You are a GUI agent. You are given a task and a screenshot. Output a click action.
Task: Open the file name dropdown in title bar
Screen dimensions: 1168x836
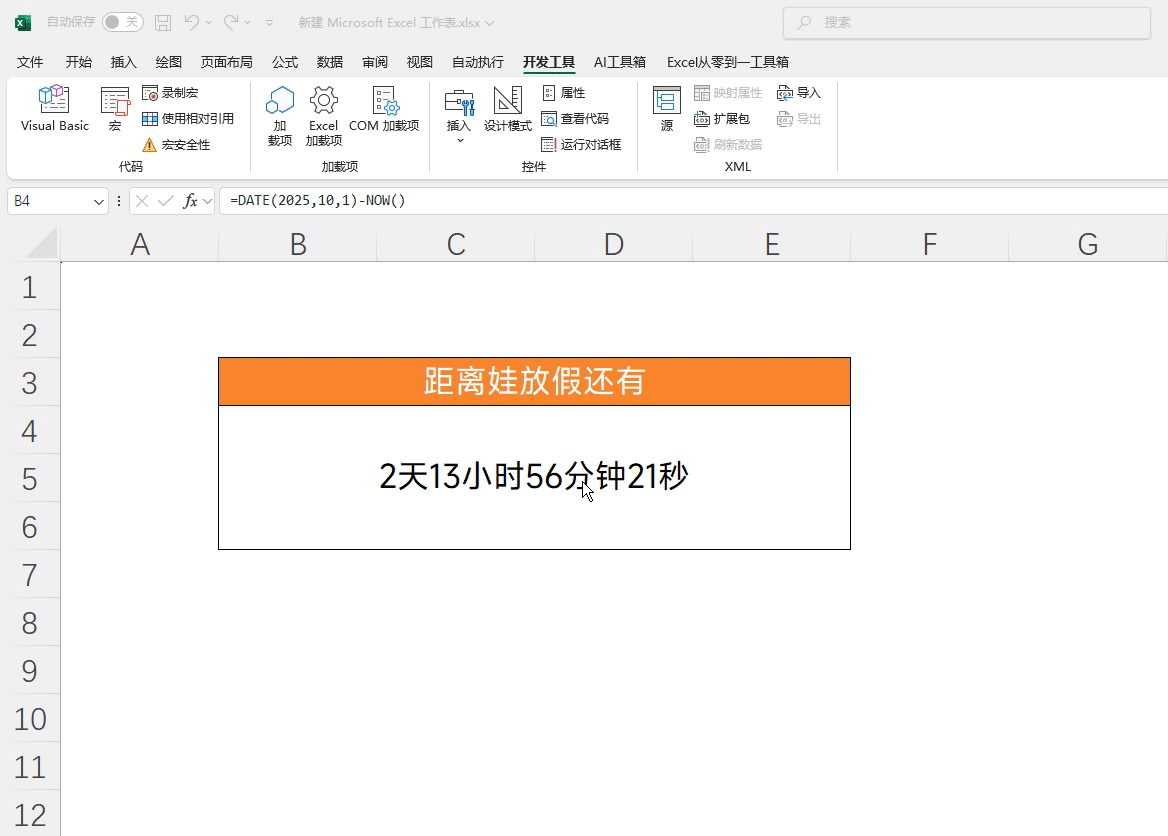489,23
